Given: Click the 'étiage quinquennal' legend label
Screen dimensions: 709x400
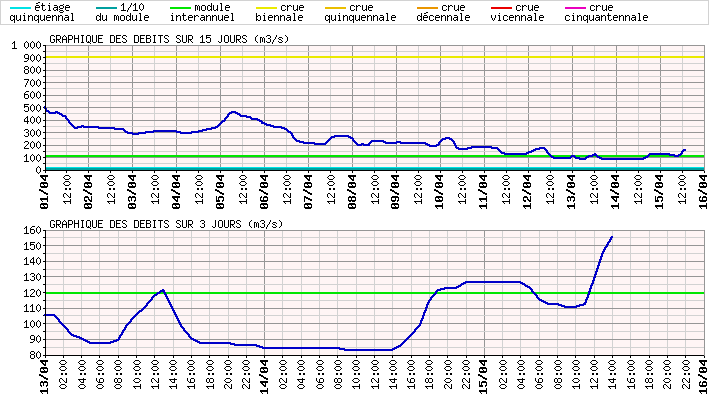Looking at the screenshot, I should coord(42,13).
